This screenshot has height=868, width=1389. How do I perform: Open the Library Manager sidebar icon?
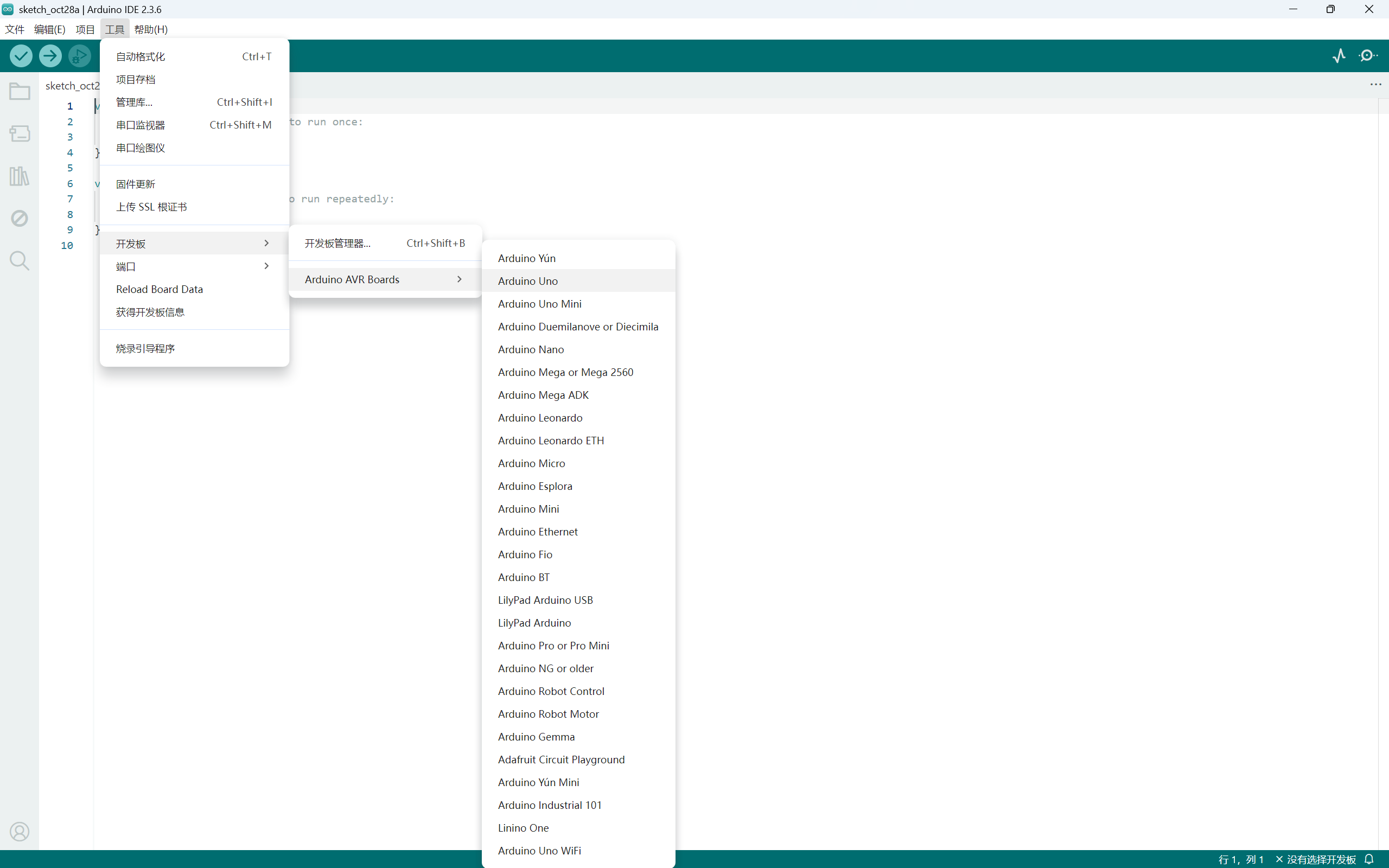coord(20,176)
